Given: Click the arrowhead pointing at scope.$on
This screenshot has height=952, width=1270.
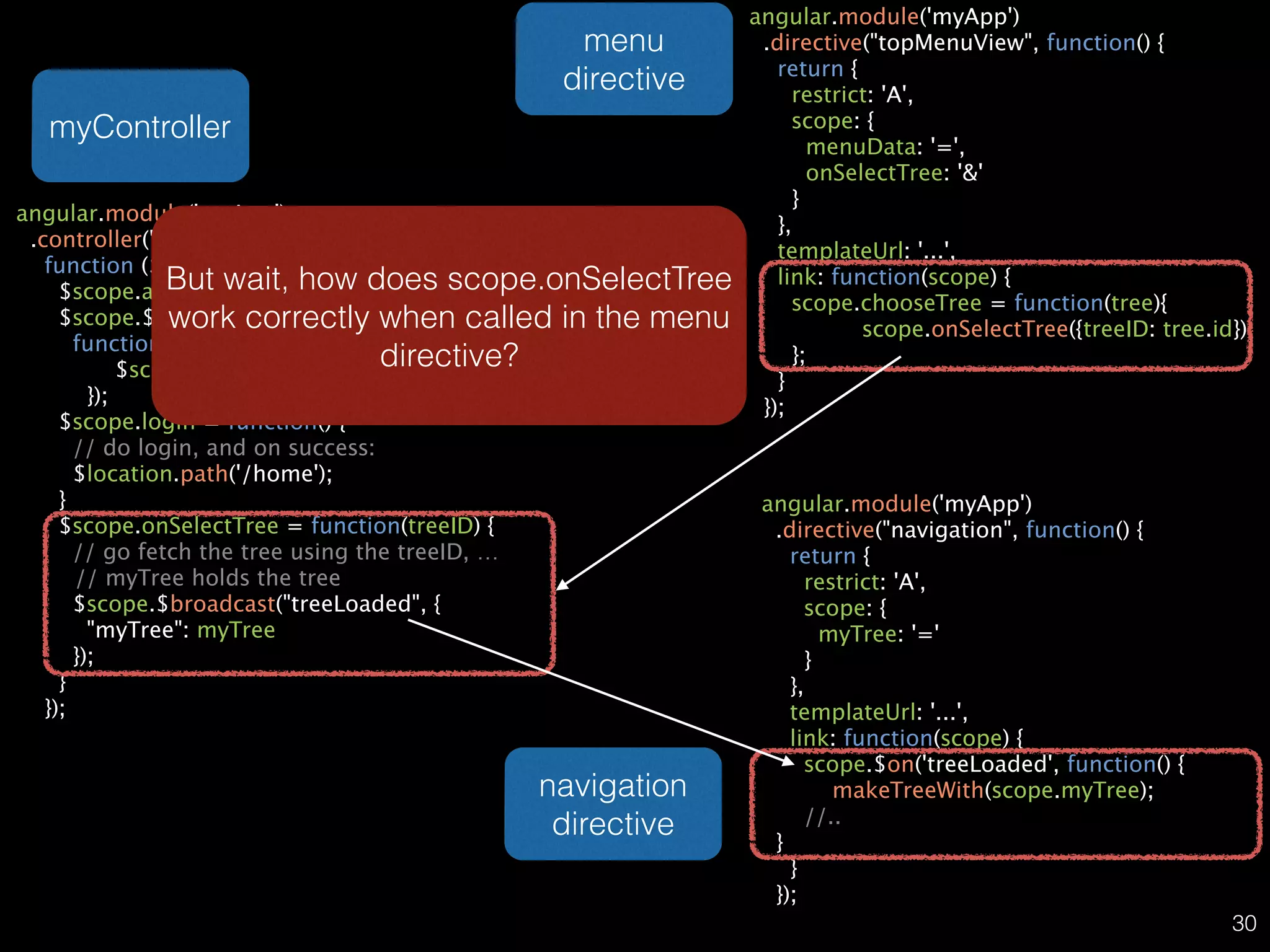Looking at the screenshot, I should pyautogui.click(x=788, y=761).
